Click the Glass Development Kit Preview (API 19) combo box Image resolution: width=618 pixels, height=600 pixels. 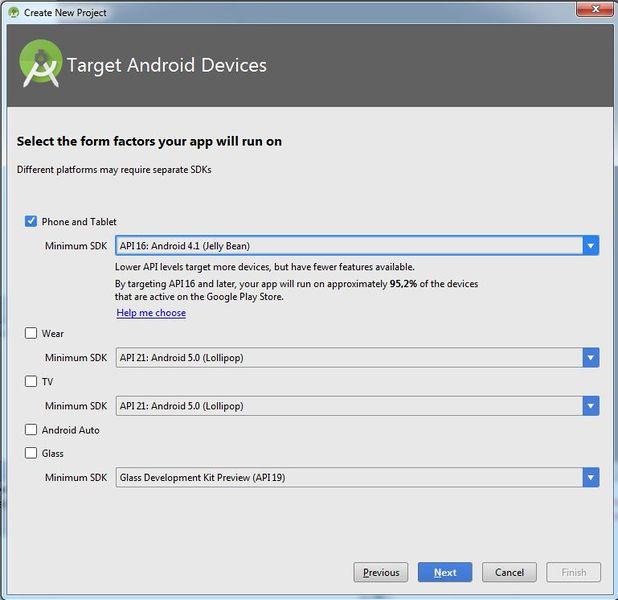(x=357, y=477)
